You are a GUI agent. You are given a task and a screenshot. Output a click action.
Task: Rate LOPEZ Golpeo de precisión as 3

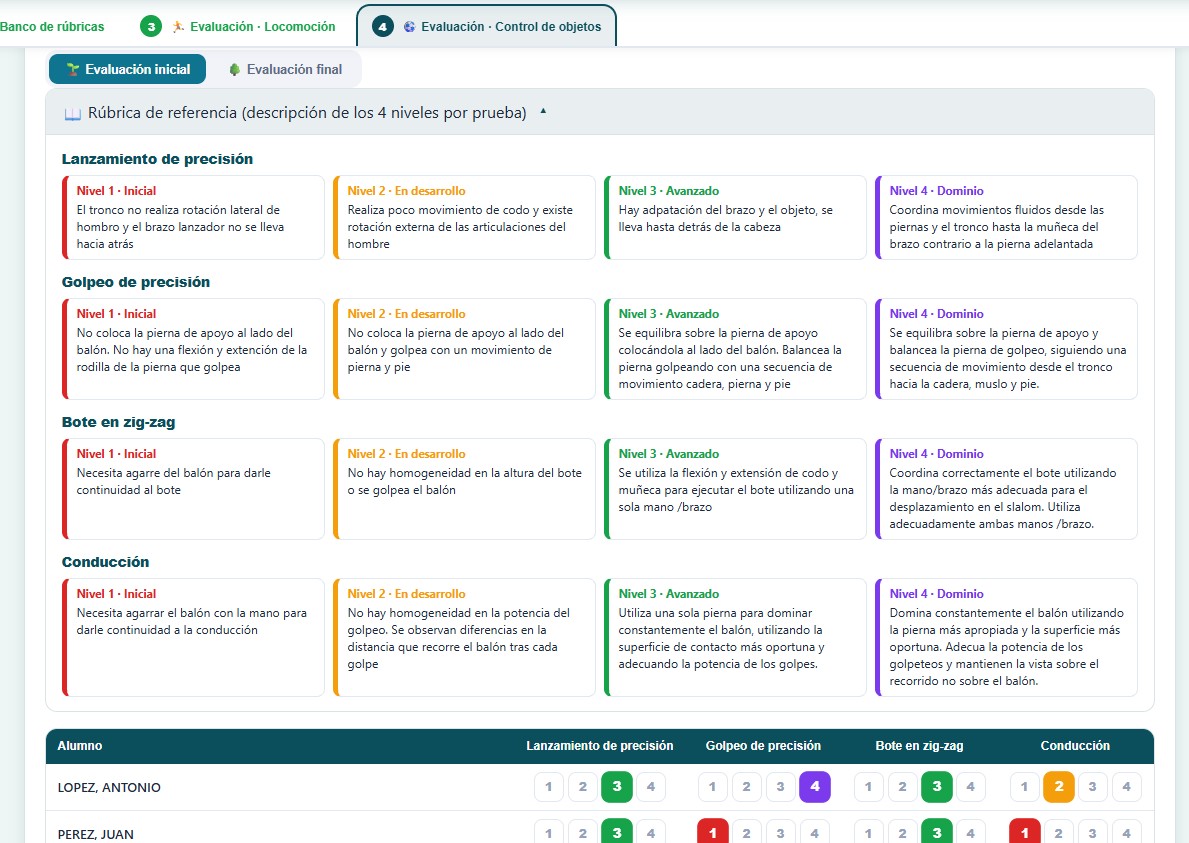780,787
